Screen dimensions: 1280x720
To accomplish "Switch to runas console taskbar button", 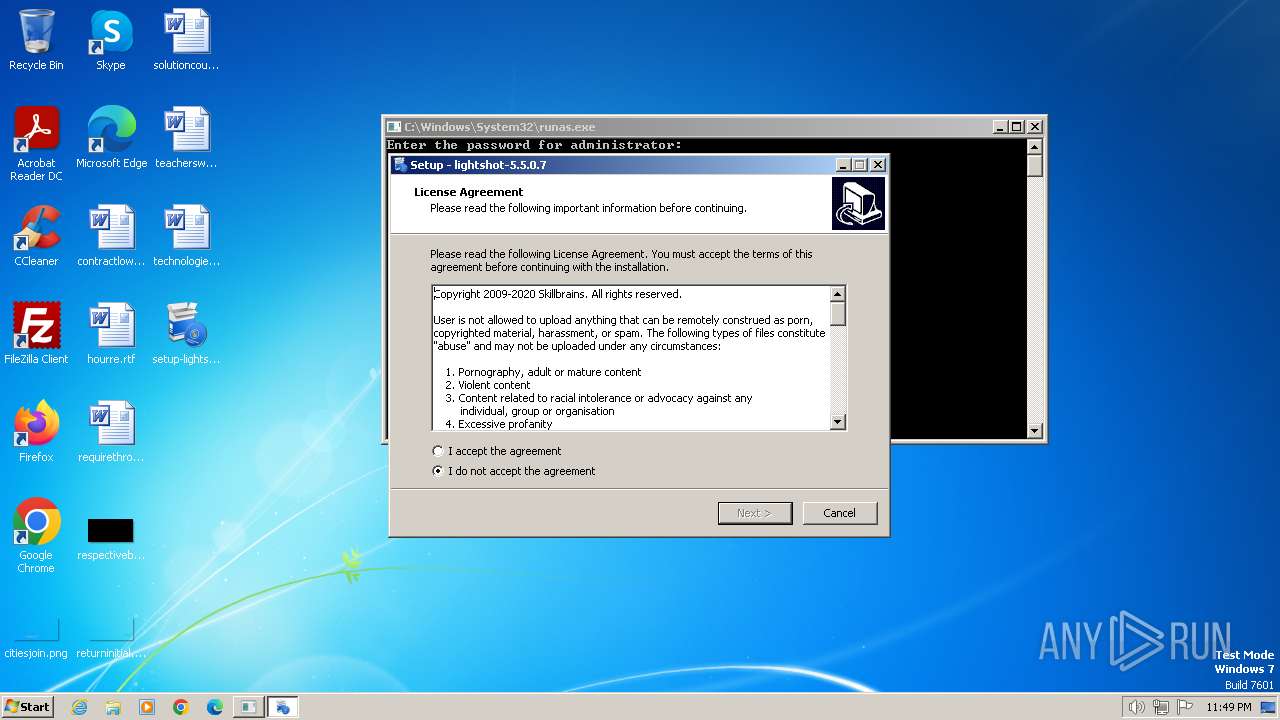I will [248, 707].
